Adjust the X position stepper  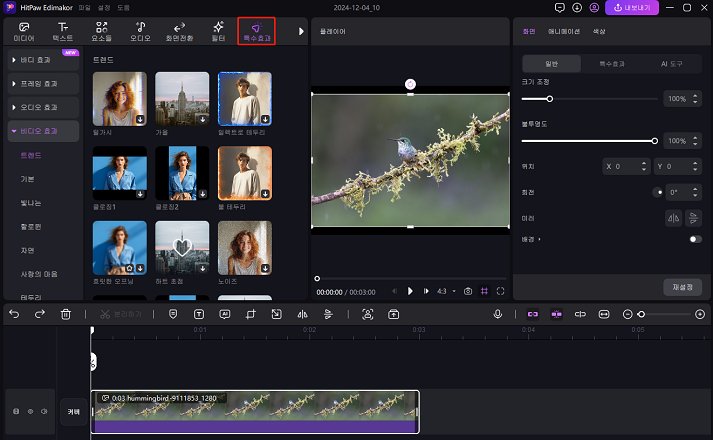pos(643,166)
